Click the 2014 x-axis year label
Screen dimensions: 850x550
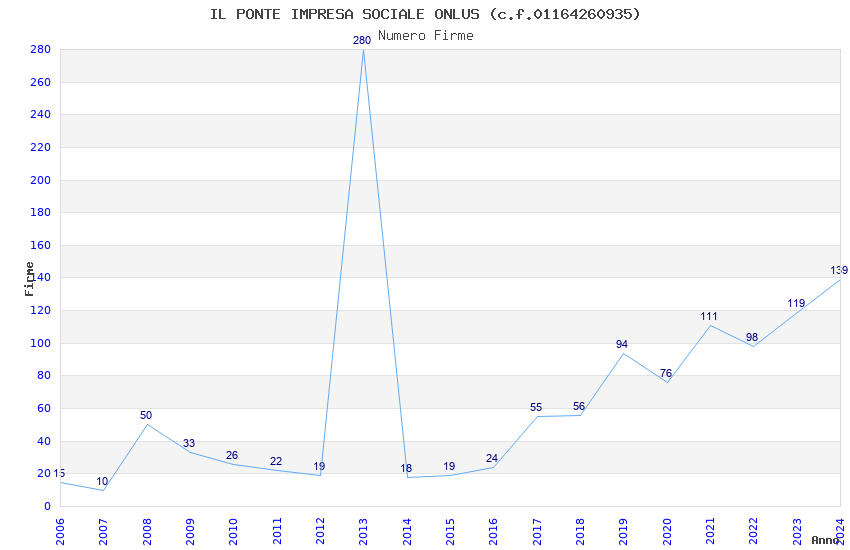(407, 532)
